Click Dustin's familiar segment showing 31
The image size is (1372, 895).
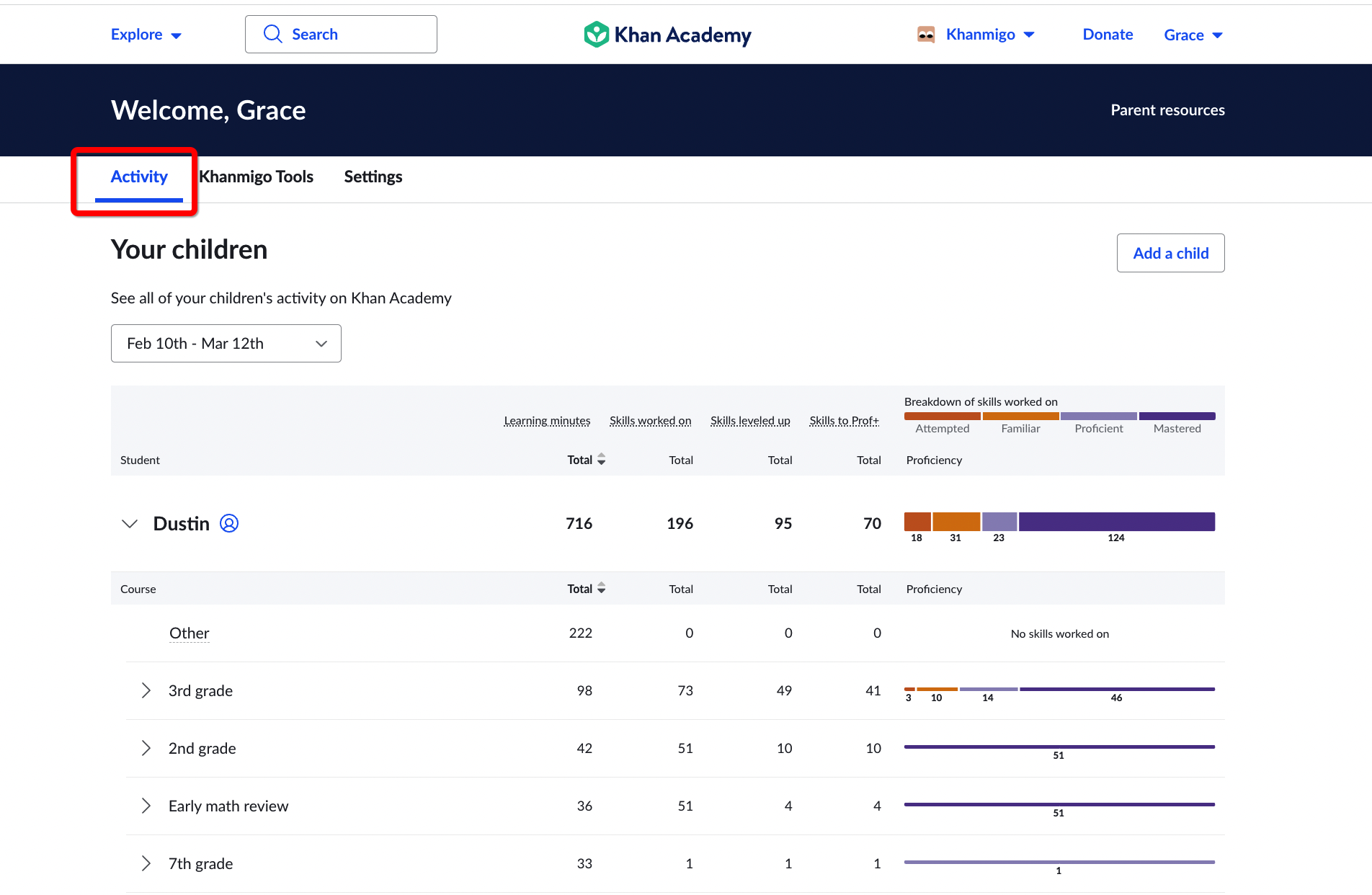click(x=956, y=522)
